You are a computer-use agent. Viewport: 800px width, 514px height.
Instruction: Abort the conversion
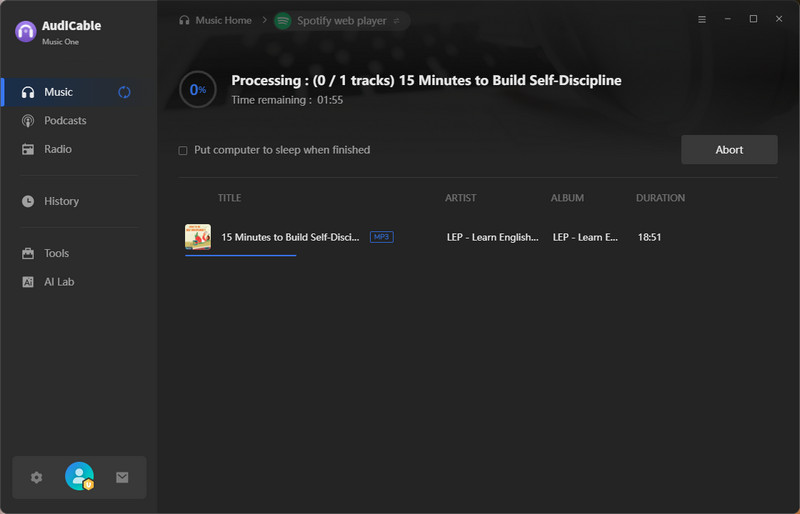click(x=729, y=150)
